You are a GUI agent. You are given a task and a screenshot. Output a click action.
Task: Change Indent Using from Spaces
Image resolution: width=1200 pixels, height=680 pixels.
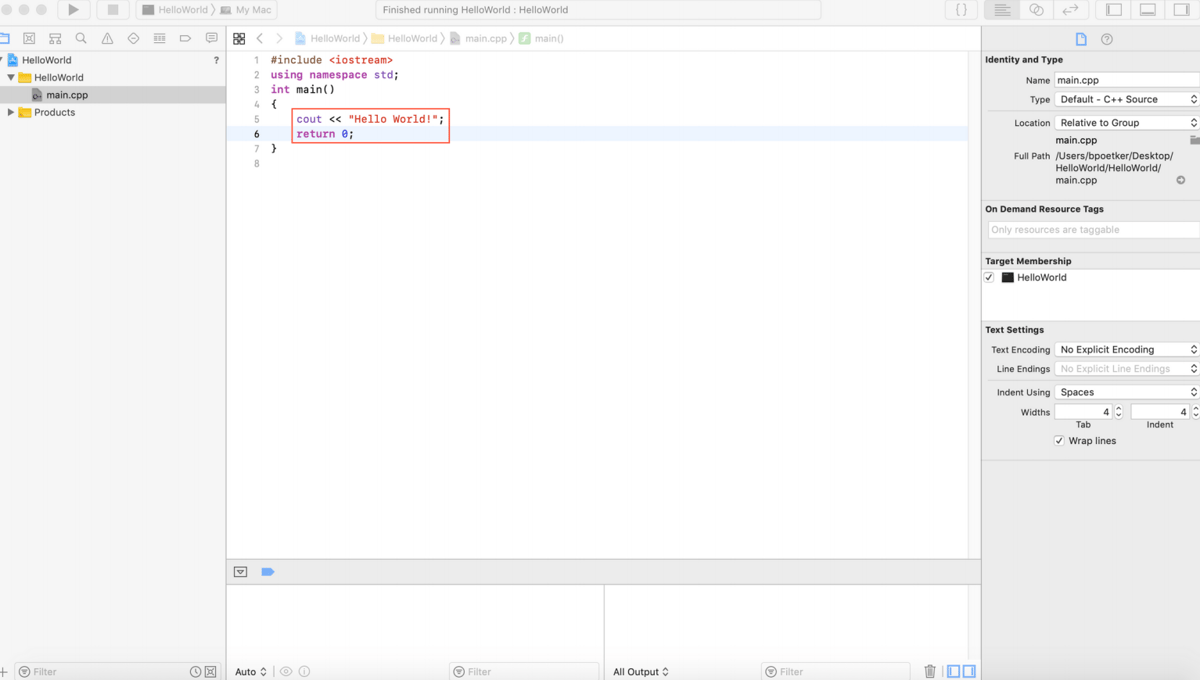[x=1126, y=392]
